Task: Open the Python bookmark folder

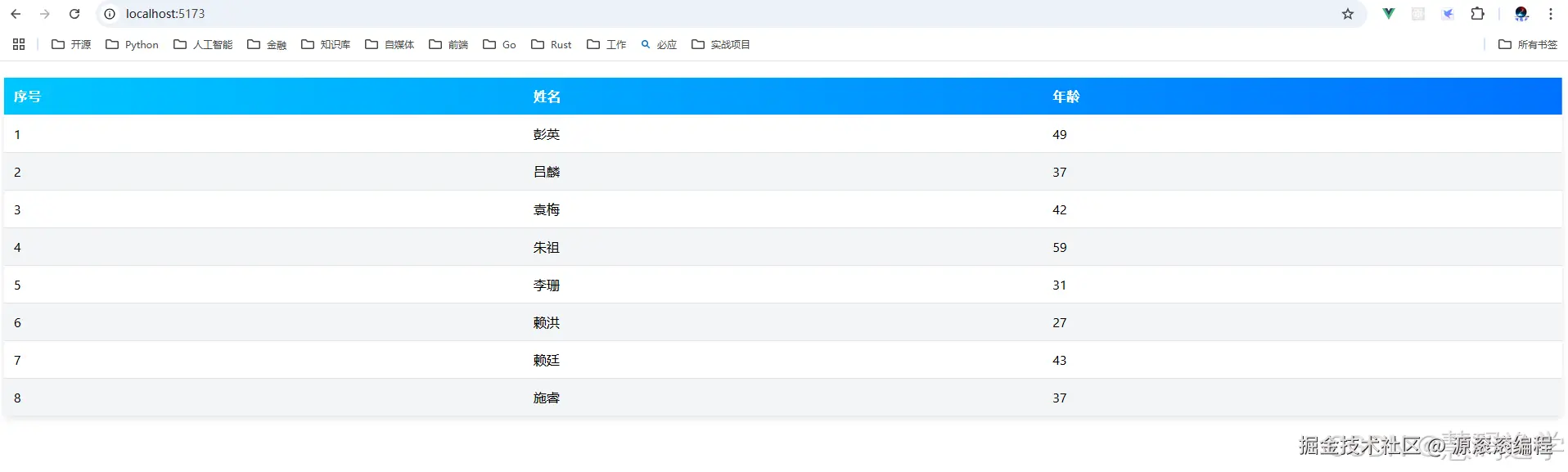Action: [132, 44]
